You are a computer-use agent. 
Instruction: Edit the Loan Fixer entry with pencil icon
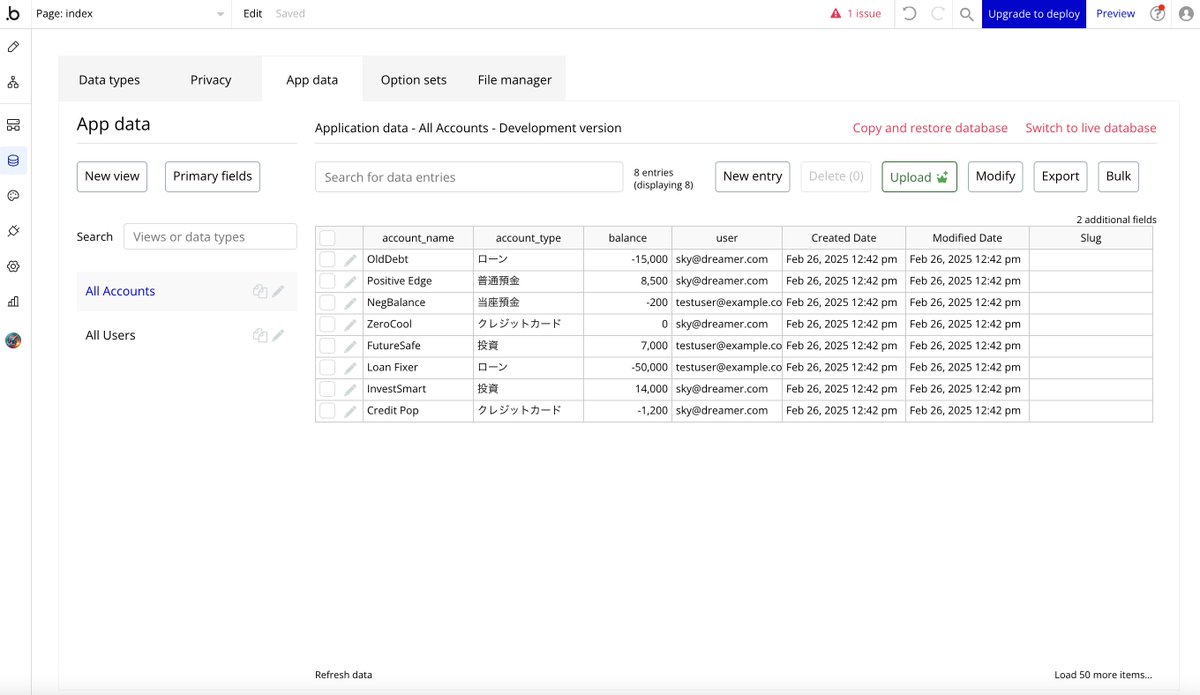pyautogui.click(x=350, y=368)
